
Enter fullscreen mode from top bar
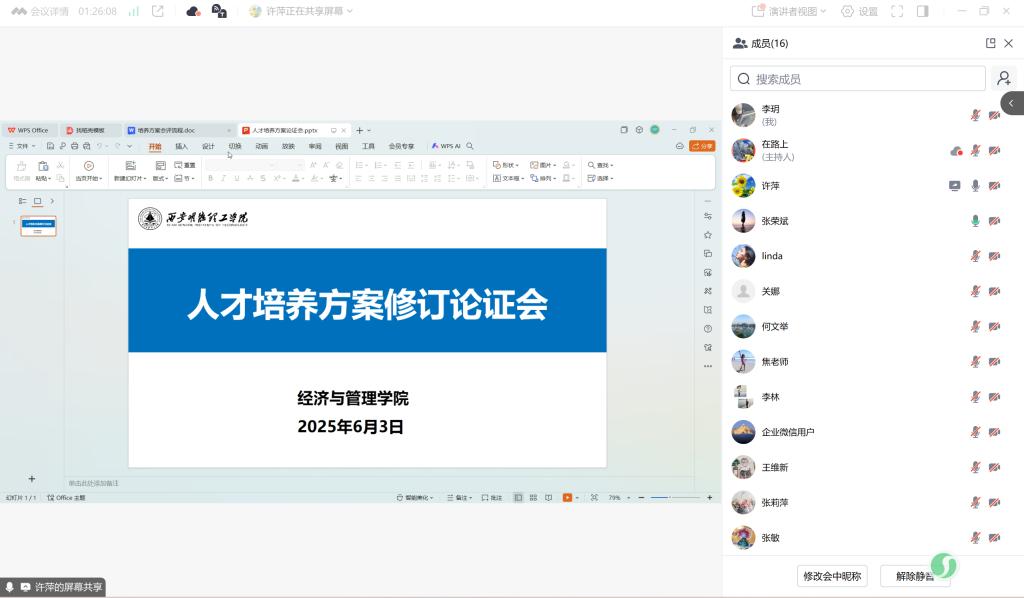[x=897, y=11]
